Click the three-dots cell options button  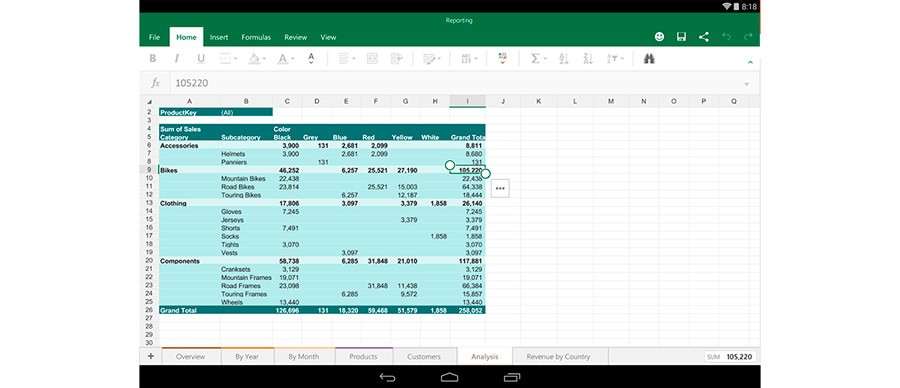click(x=500, y=188)
